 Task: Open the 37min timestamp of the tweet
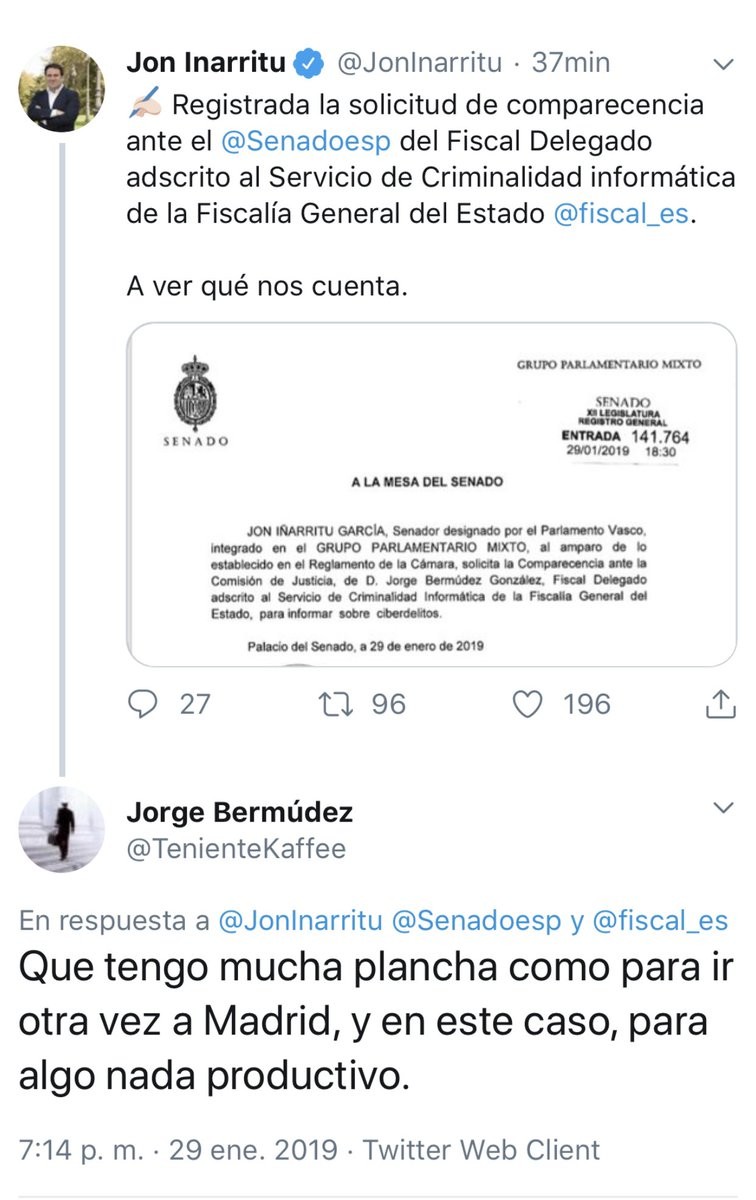coord(570,63)
